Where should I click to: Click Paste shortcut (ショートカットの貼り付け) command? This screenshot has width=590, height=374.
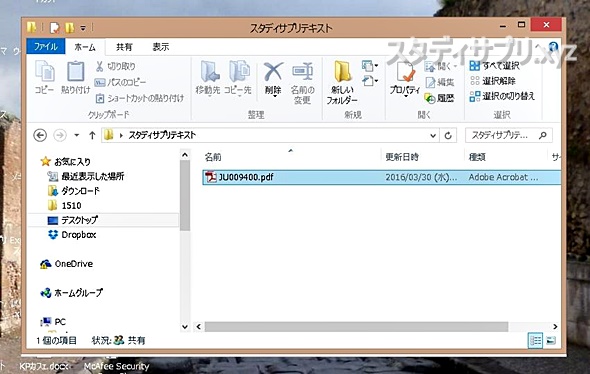click(140, 98)
